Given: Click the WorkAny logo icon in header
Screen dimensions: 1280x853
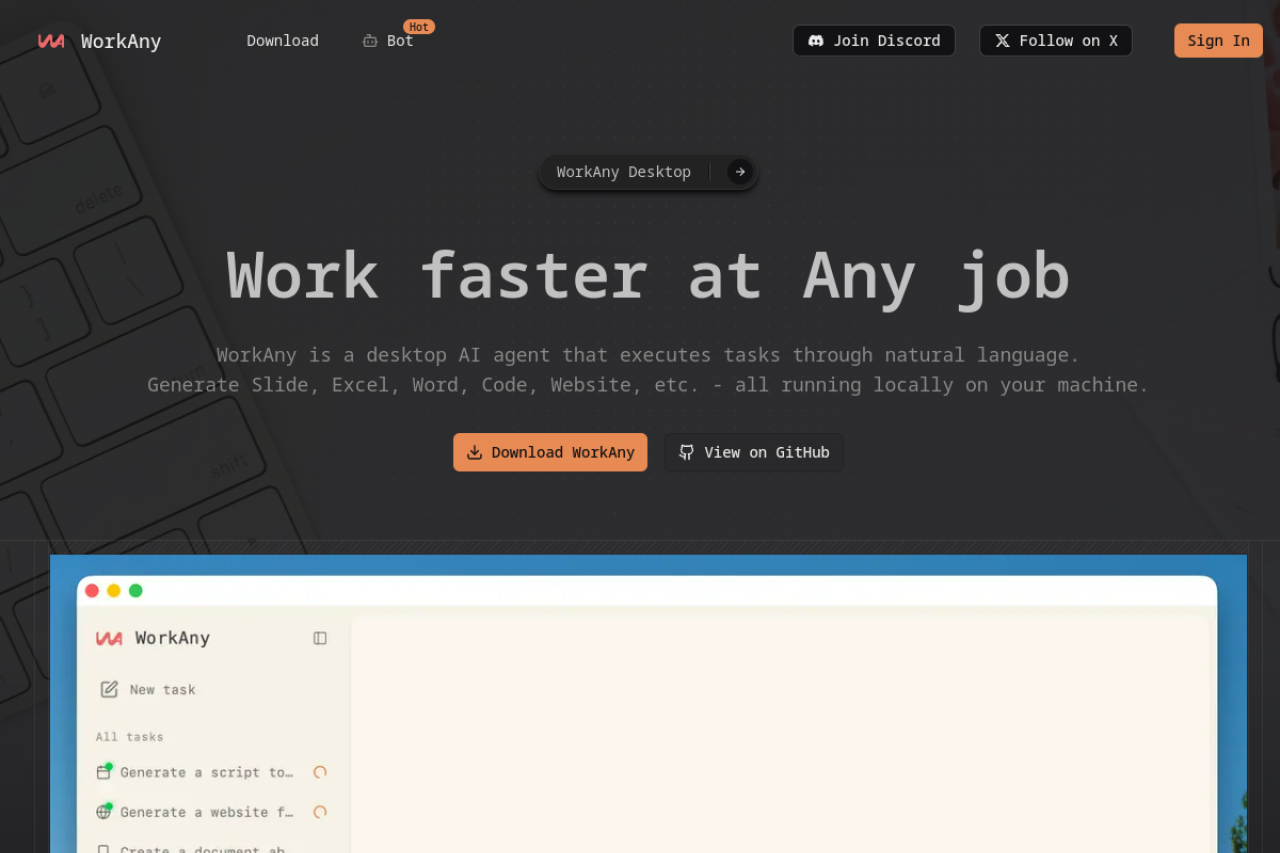Looking at the screenshot, I should click(51, 41).
